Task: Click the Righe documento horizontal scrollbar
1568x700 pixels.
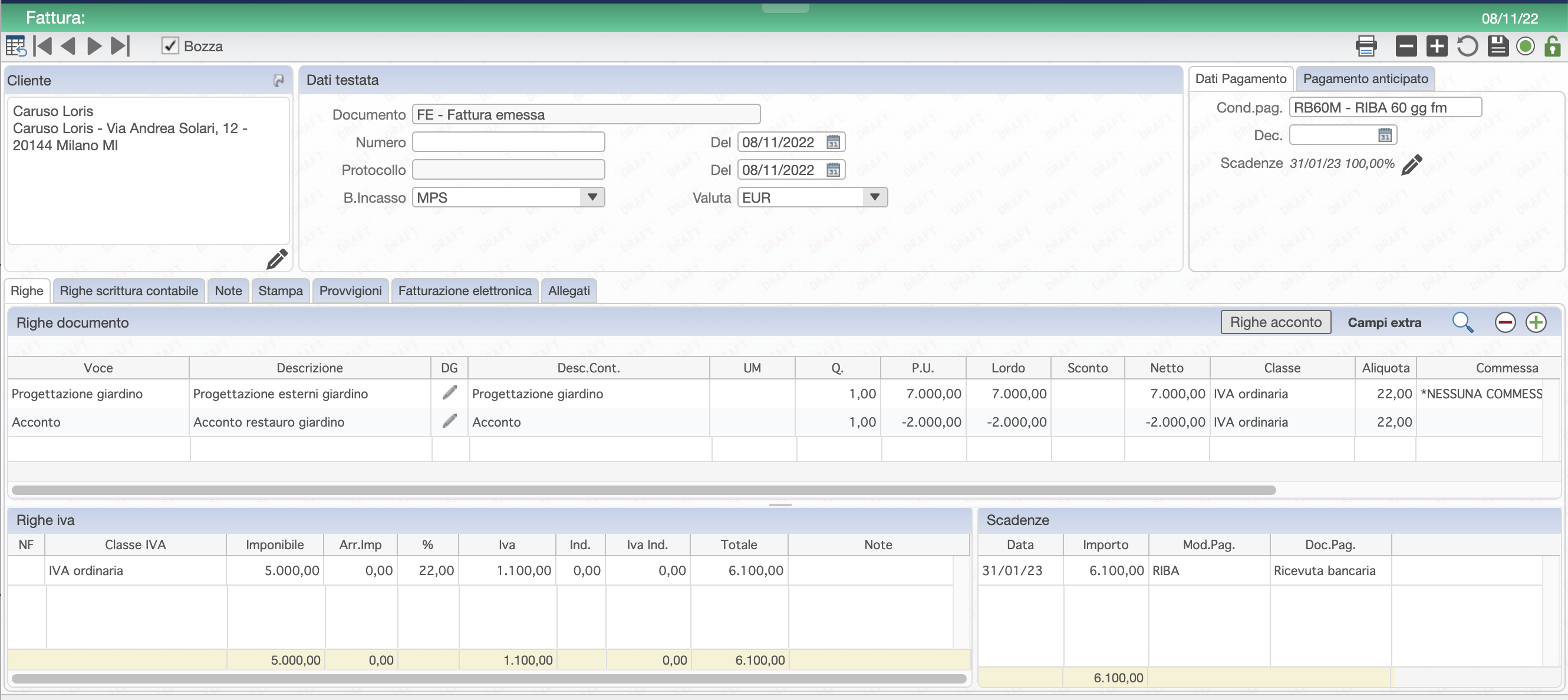Action: coord(643,490)
